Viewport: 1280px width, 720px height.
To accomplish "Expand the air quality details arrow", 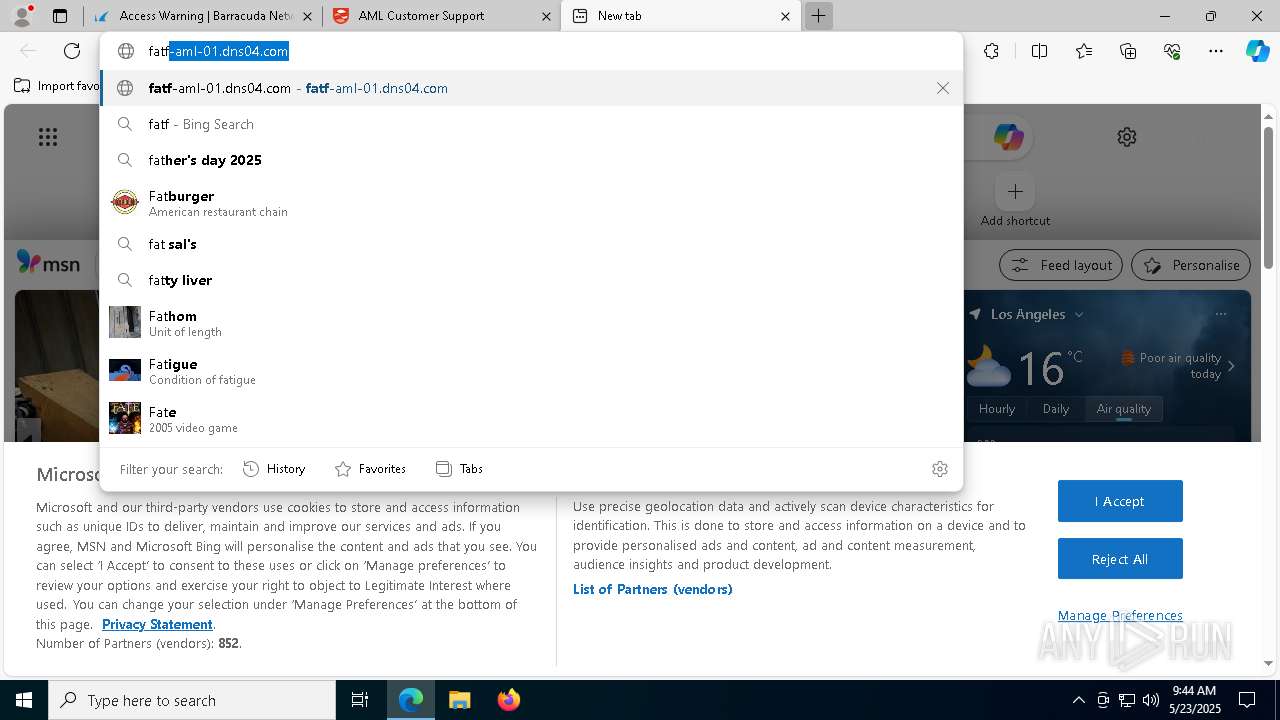I will [x=1231, y=366].
